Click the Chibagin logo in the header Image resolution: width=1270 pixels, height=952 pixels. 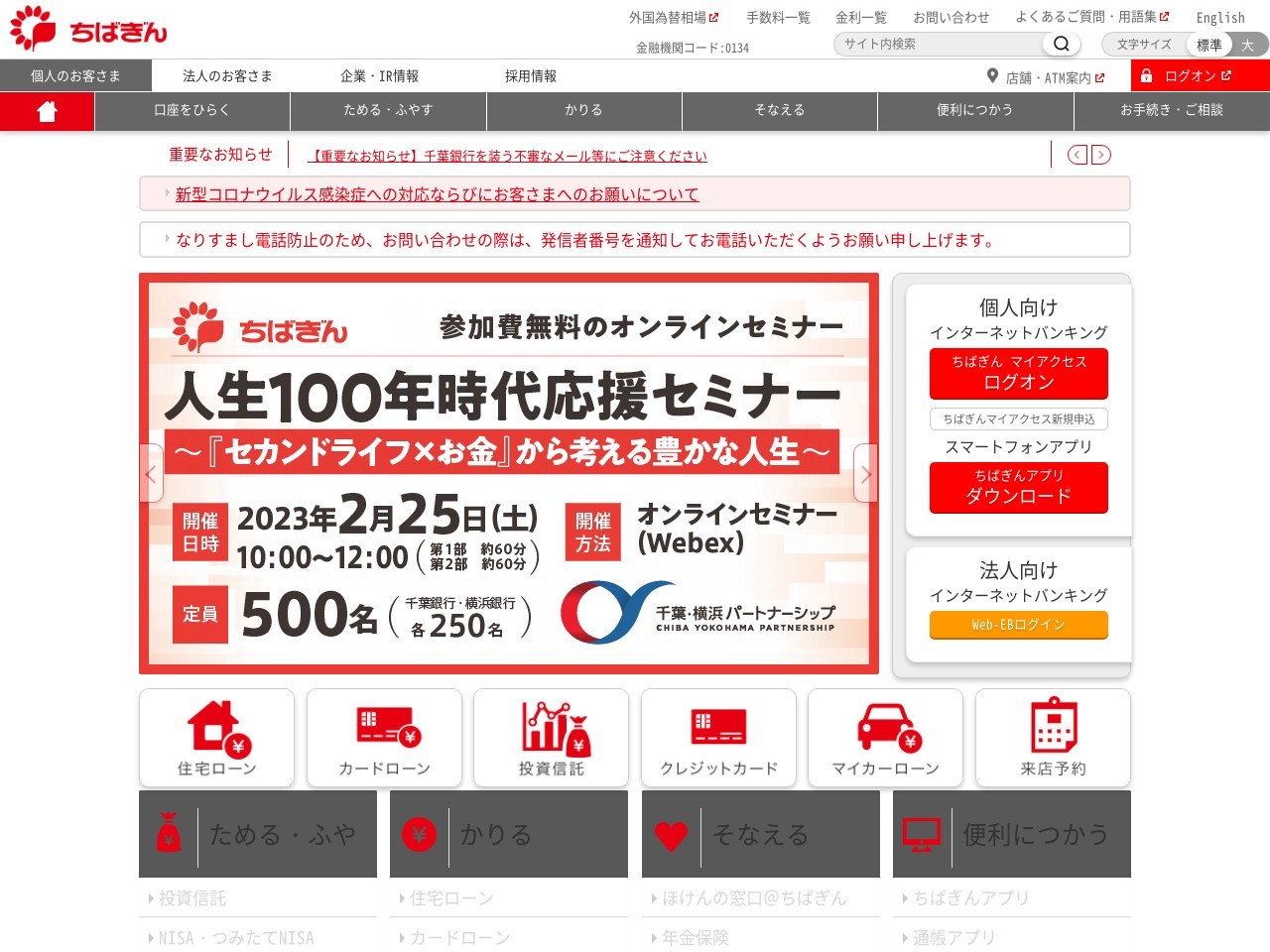click(x=87, y=29)
